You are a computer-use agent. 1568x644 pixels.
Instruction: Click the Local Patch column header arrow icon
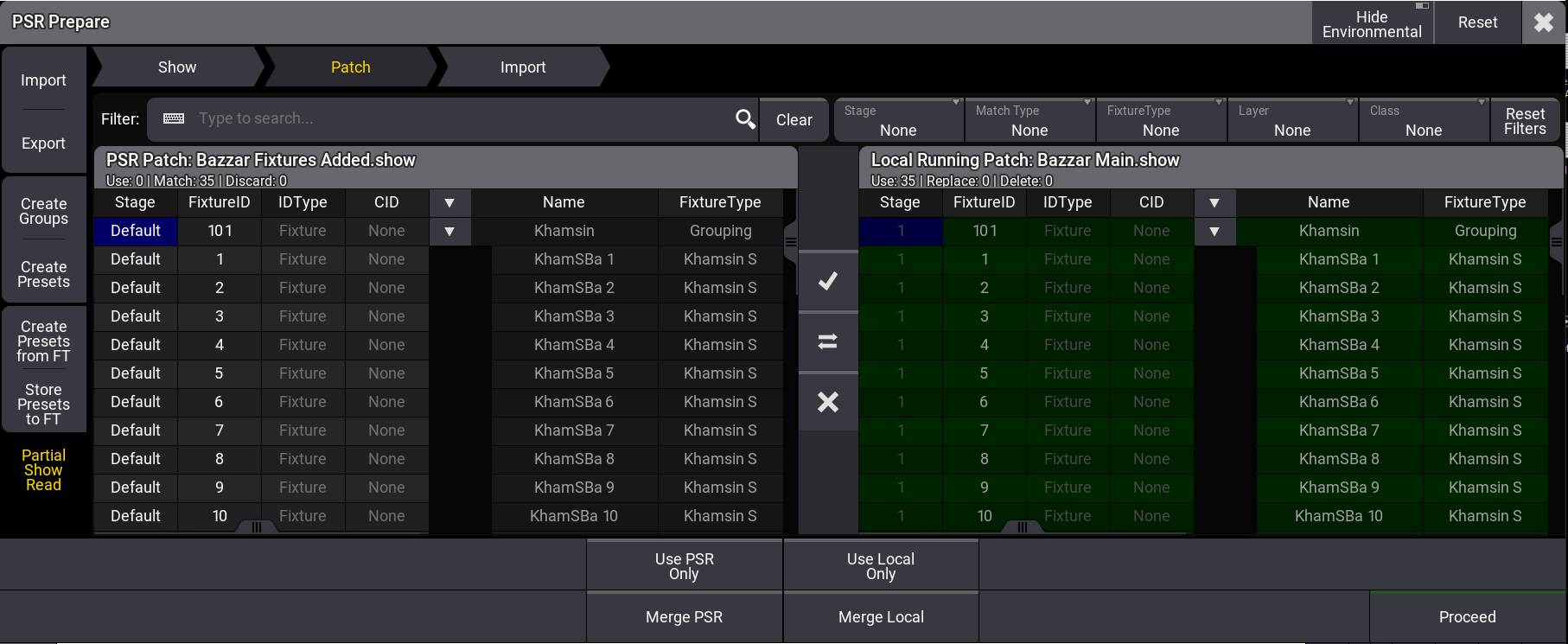pyautogui.click(x=1214, y=203)
